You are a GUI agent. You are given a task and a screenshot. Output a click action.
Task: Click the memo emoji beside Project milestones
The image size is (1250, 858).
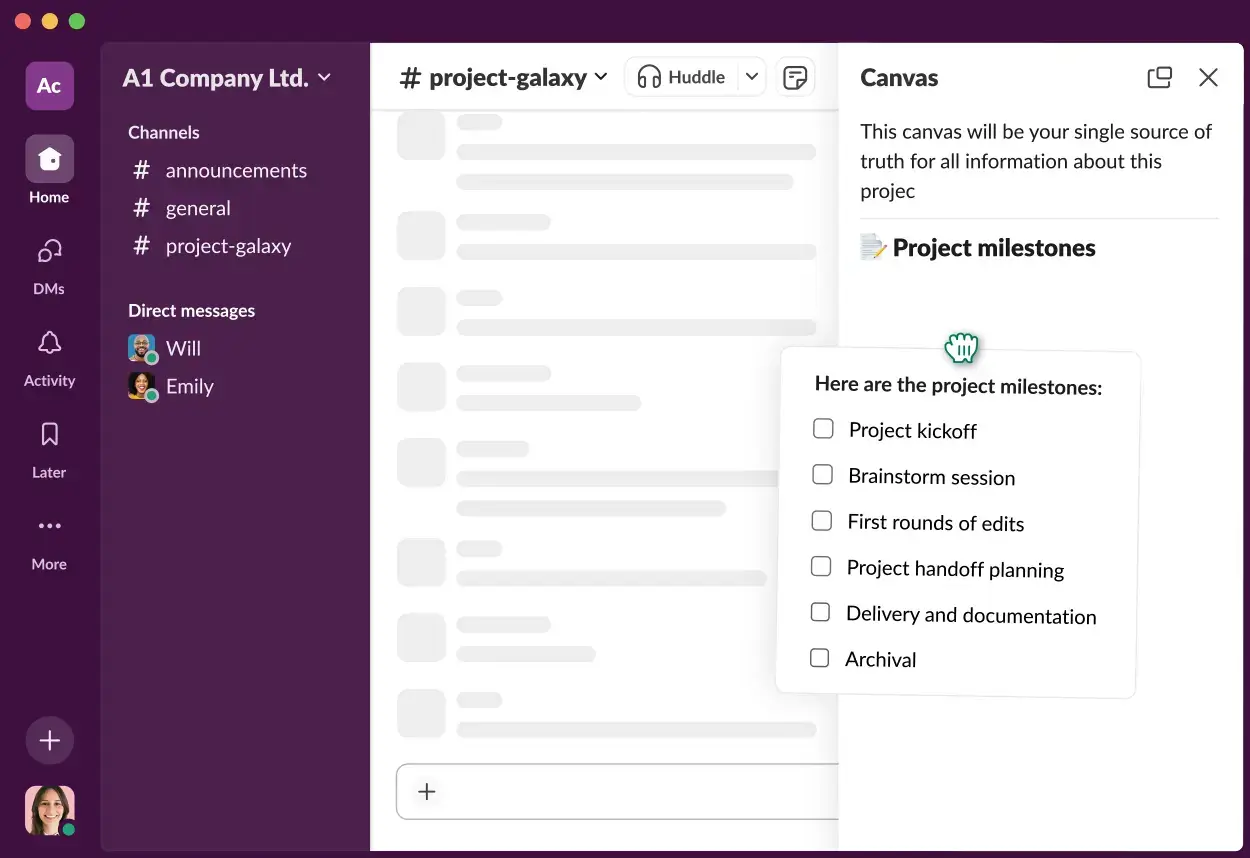click(x=873, y=248)
